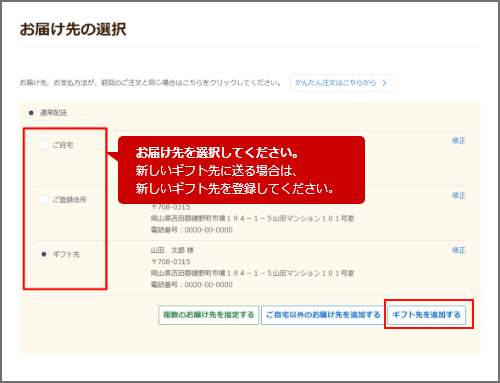Screen dimensions: 500x383
Task: Click the red instruction callout bubble
Action: click(x=241, y=170)
